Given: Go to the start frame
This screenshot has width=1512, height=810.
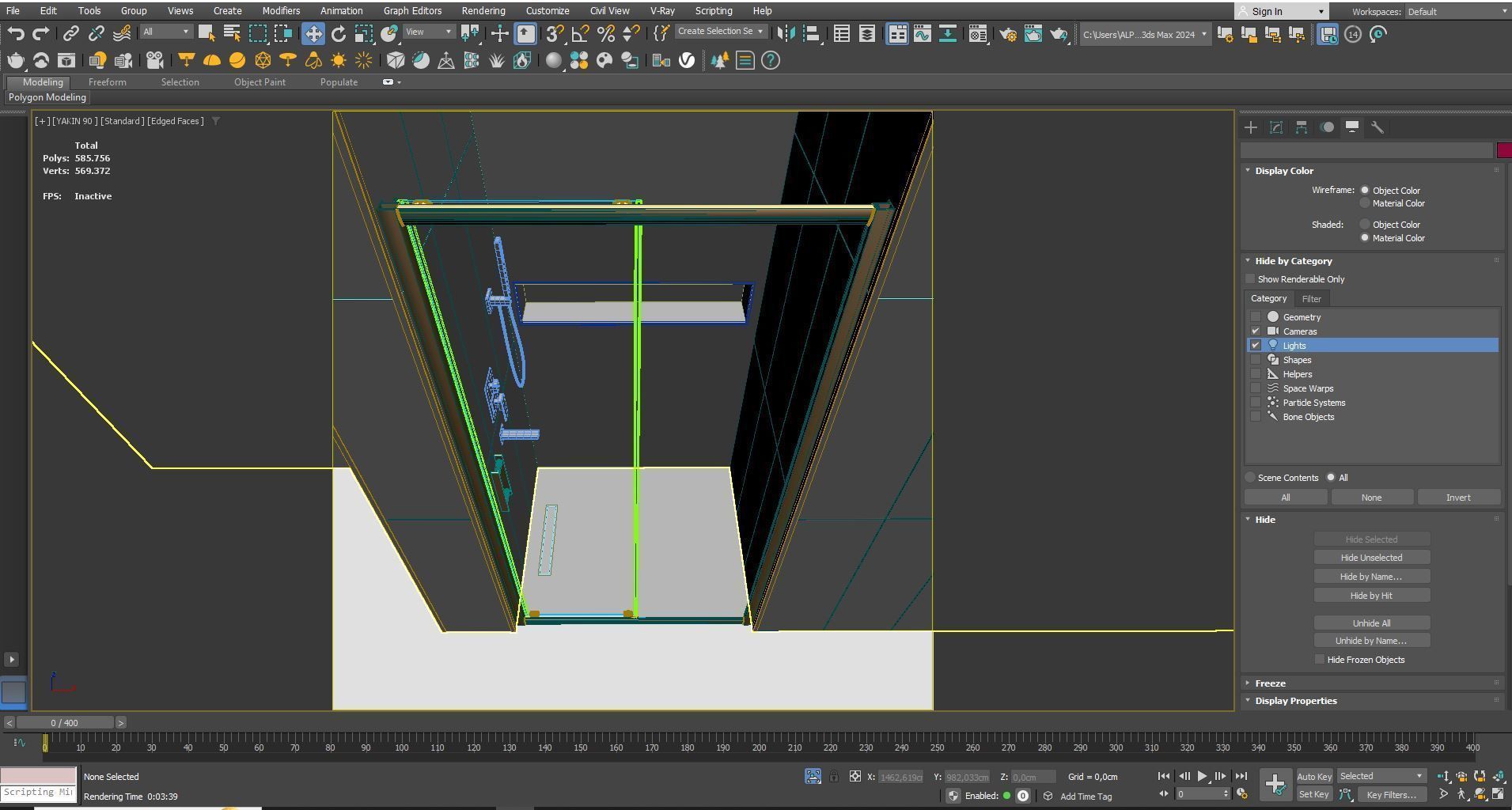Looking at the screenshot, I should (x=1164, y=777).
